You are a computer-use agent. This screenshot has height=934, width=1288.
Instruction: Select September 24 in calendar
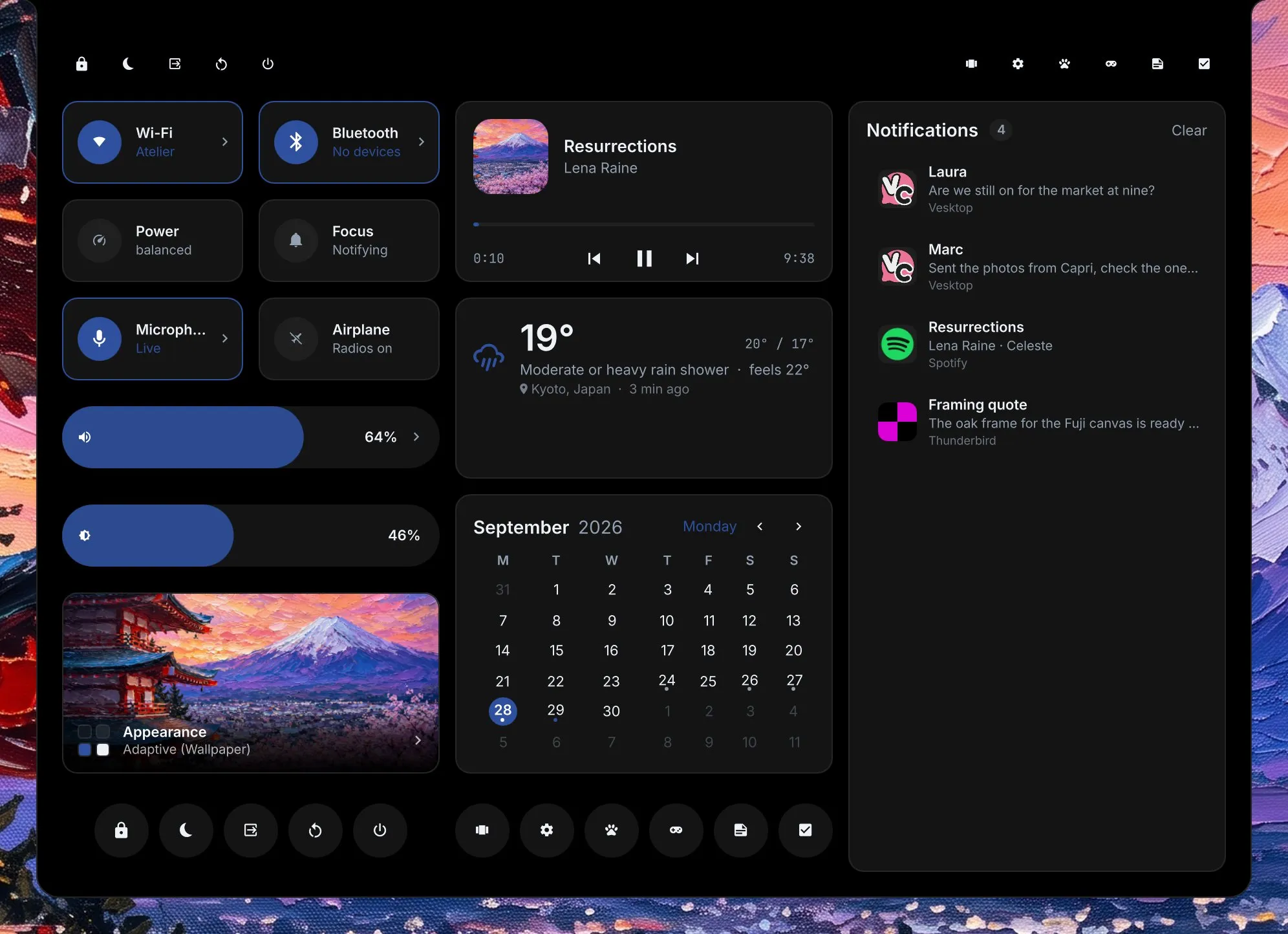pyautogui.click(x=667, y=681)
